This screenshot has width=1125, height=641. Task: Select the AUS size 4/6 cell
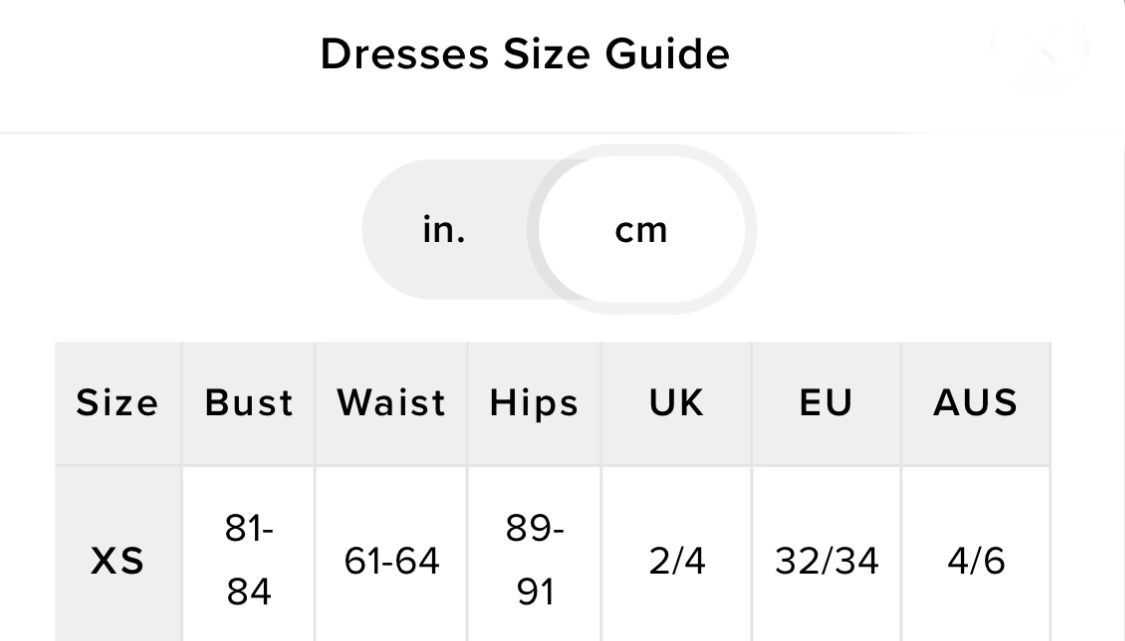pyautogui.click(x=975, y=562)
